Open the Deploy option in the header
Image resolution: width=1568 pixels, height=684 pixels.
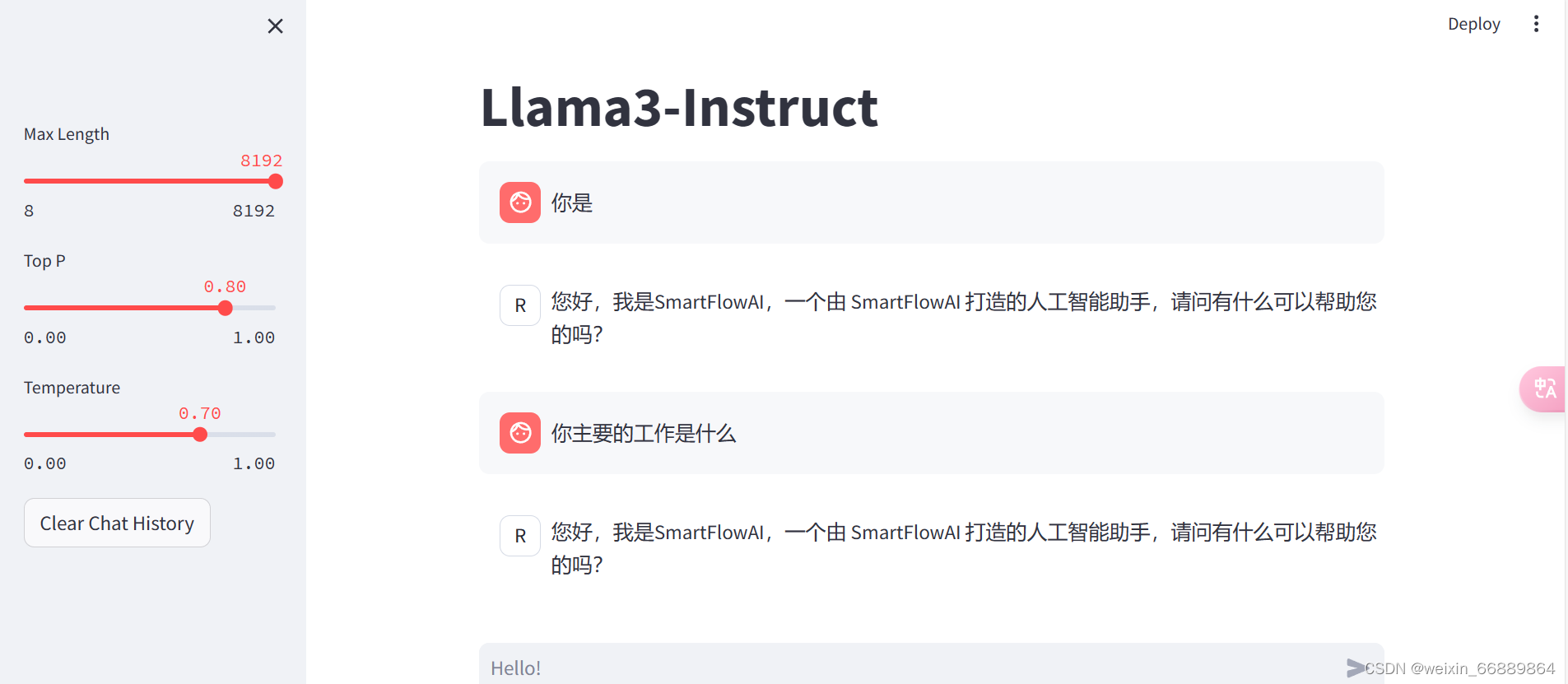tap(1473, 23)
